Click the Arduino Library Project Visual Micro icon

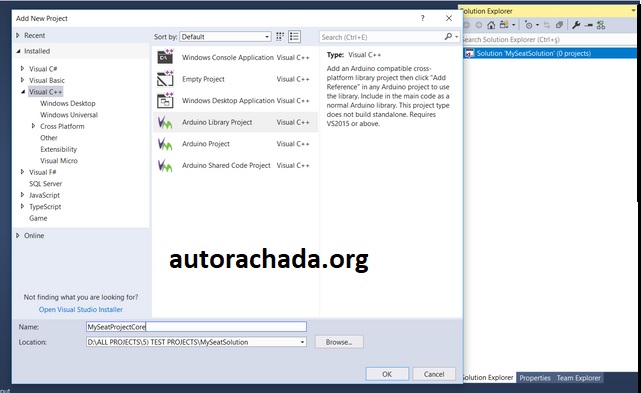(165, 122)
